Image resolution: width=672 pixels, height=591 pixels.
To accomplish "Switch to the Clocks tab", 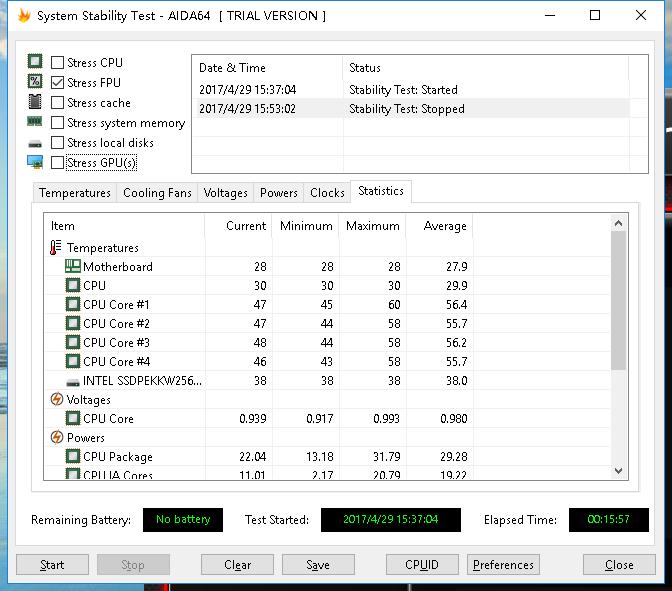I will [327, 193].
